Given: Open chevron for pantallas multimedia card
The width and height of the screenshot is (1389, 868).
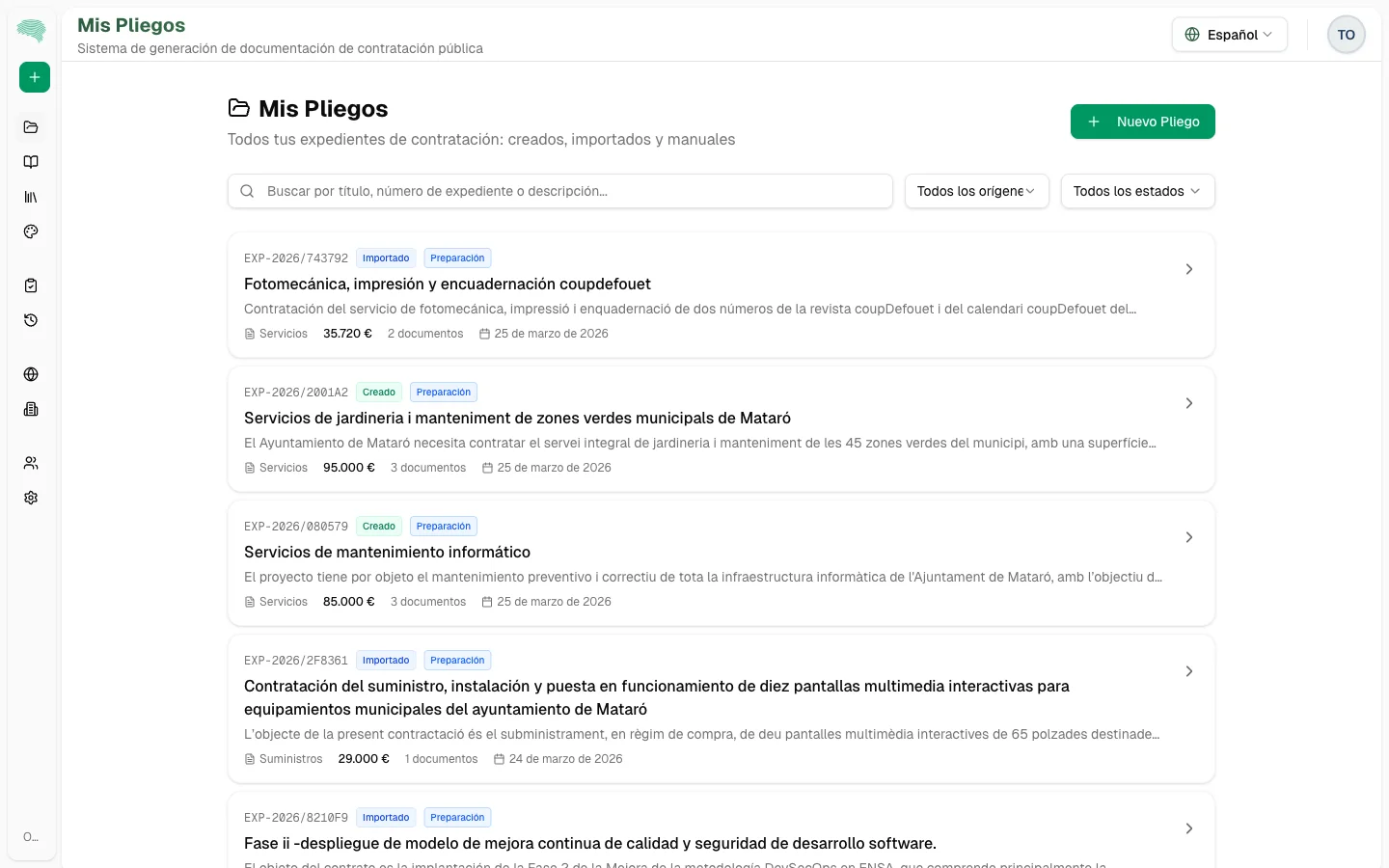Looking at the screenshot, I should tap(1189, 671).
